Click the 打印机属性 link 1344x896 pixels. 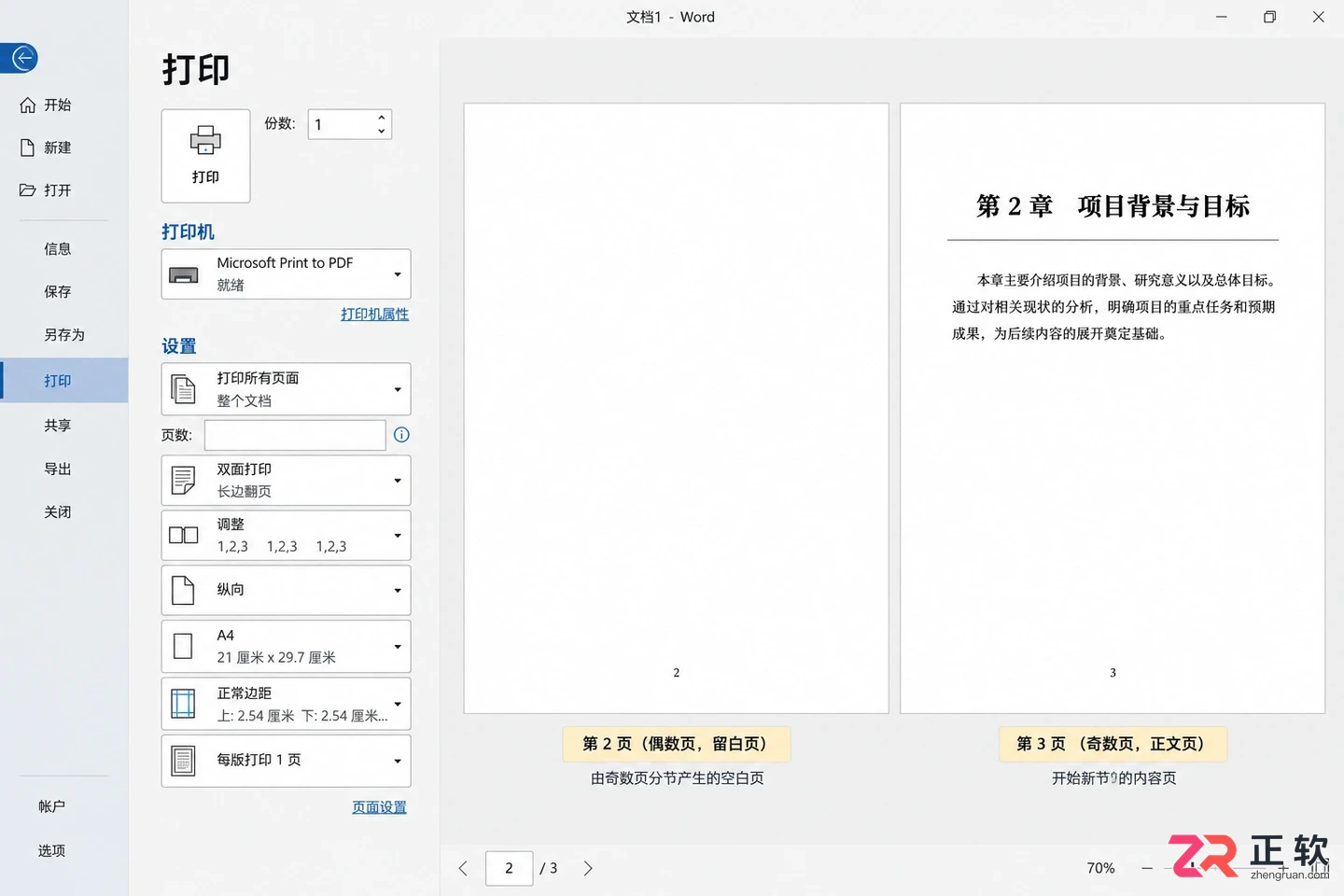coord(374,315)
